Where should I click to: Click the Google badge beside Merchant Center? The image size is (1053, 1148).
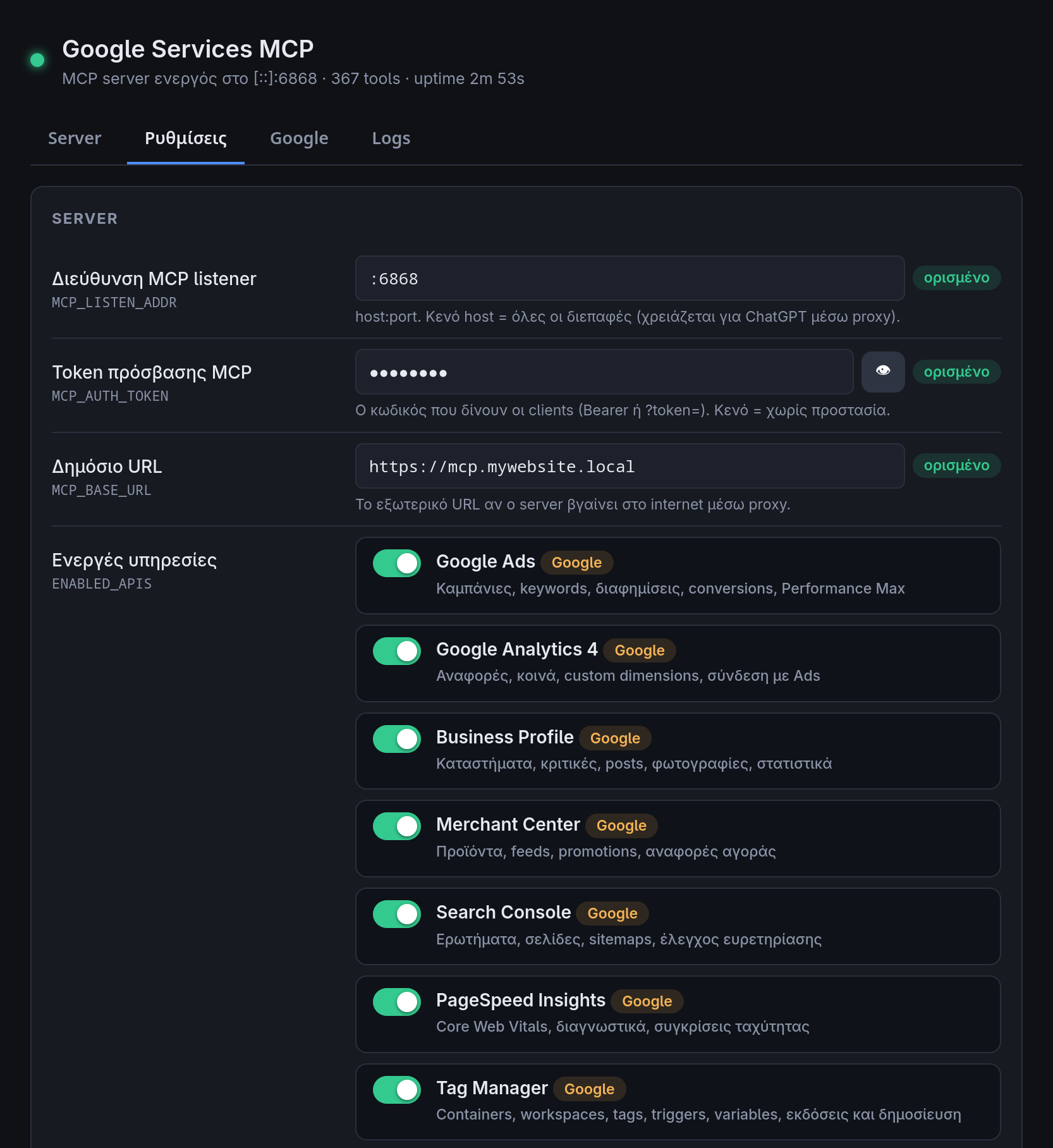tap(621, 826)
